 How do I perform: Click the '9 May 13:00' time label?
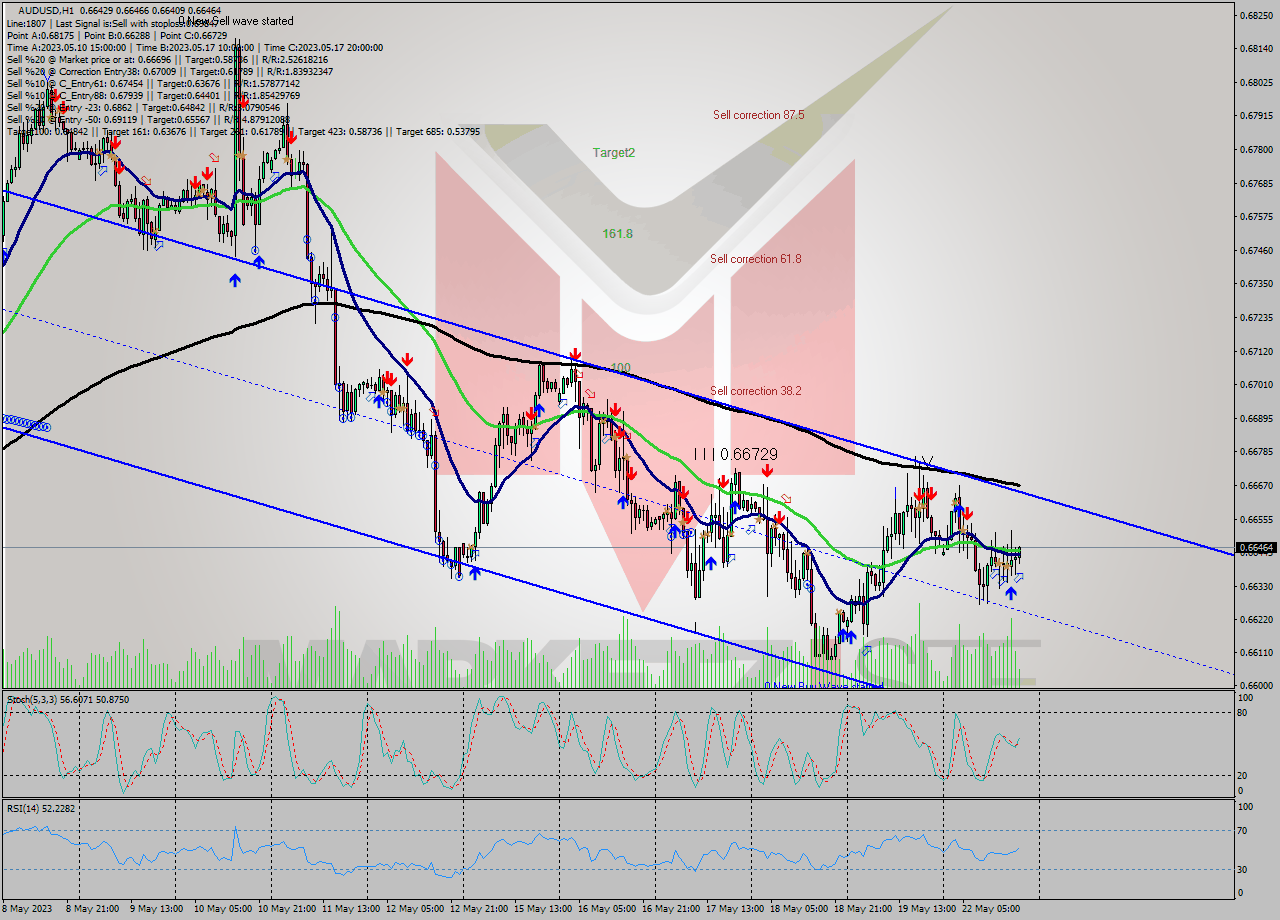(157, 909)
